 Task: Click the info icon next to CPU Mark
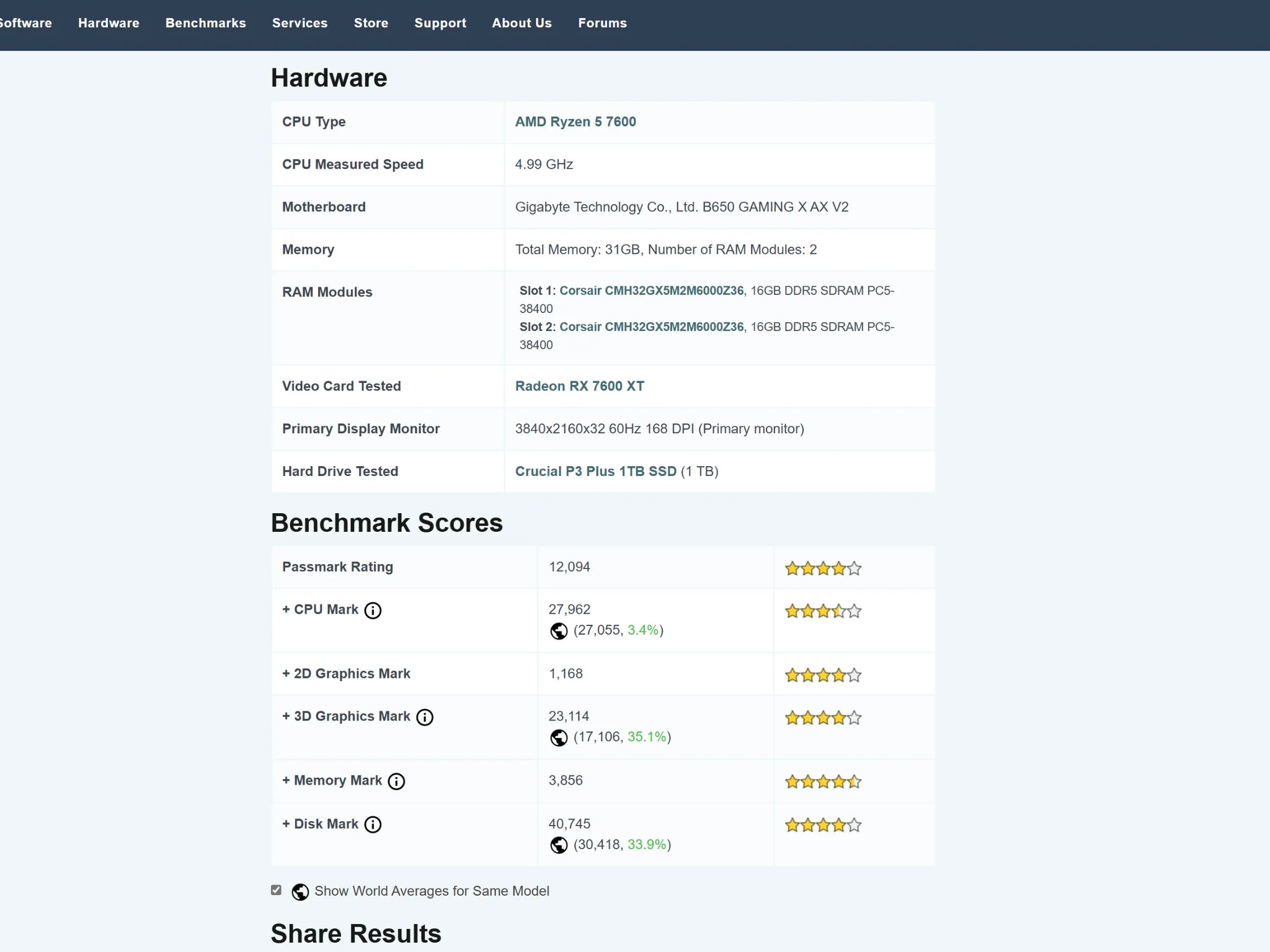point(373,610)
